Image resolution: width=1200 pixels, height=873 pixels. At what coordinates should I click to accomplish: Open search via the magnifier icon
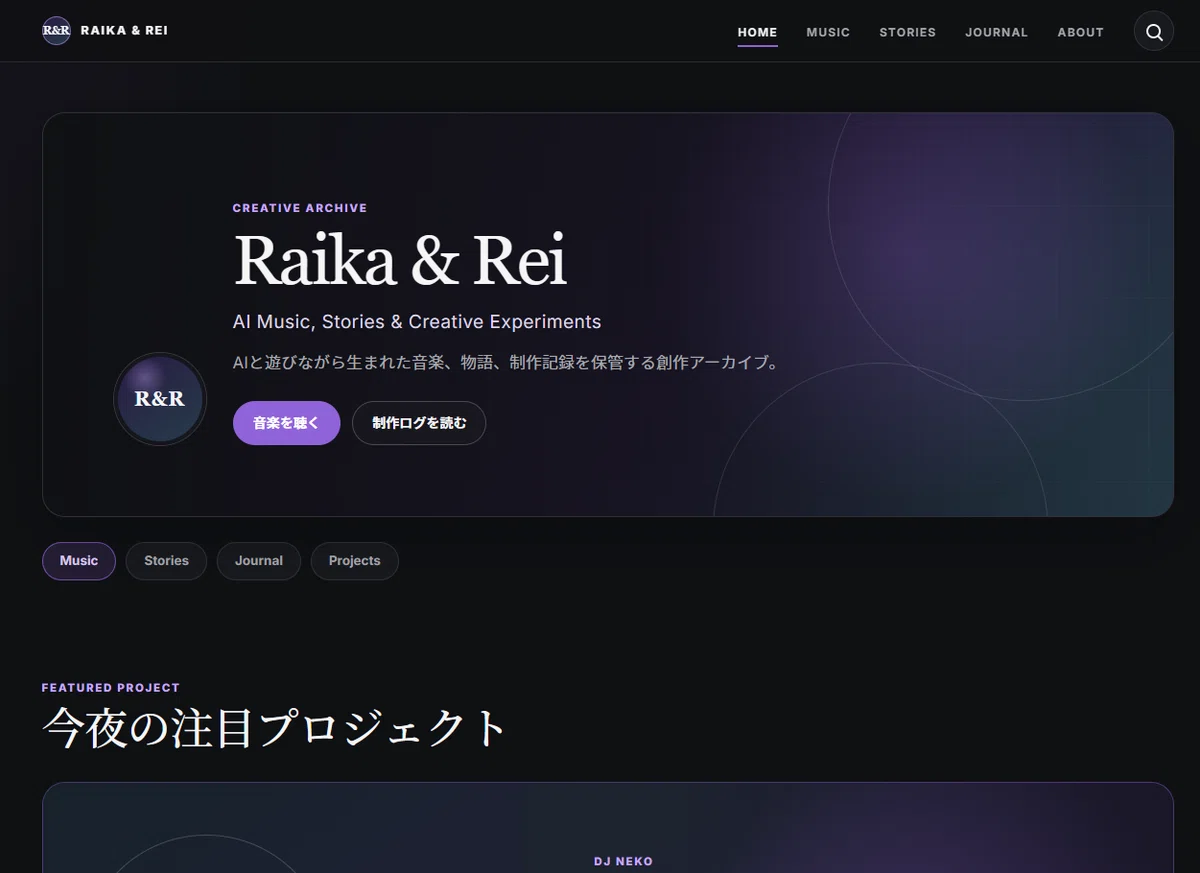point(1154,31)
